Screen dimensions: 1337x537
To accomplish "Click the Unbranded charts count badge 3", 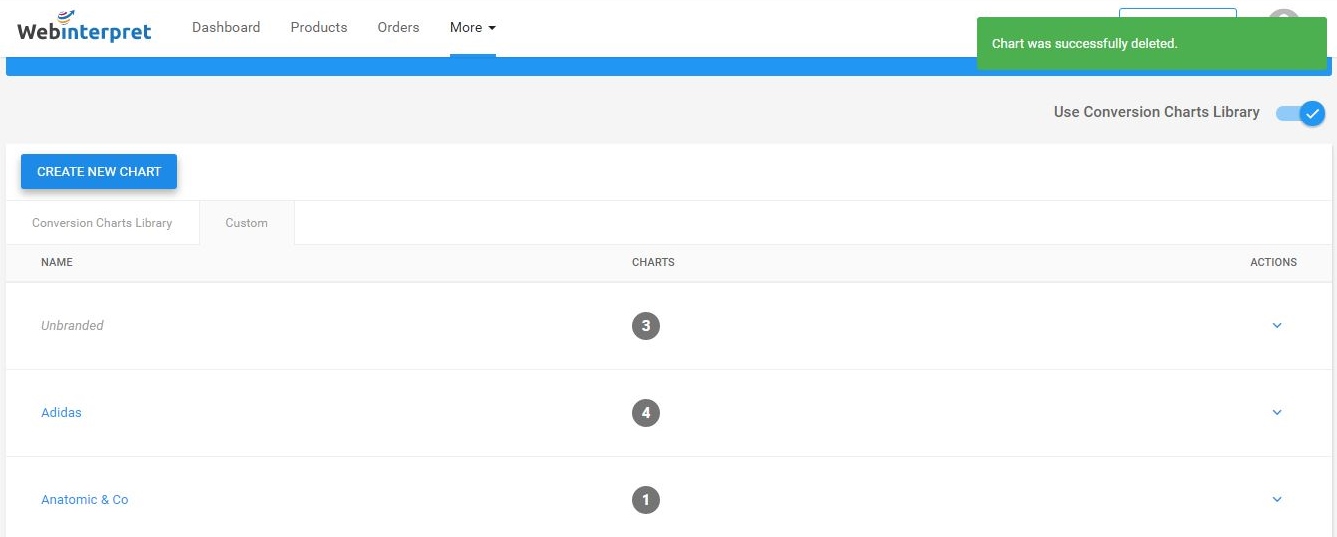I will point(646,326).
